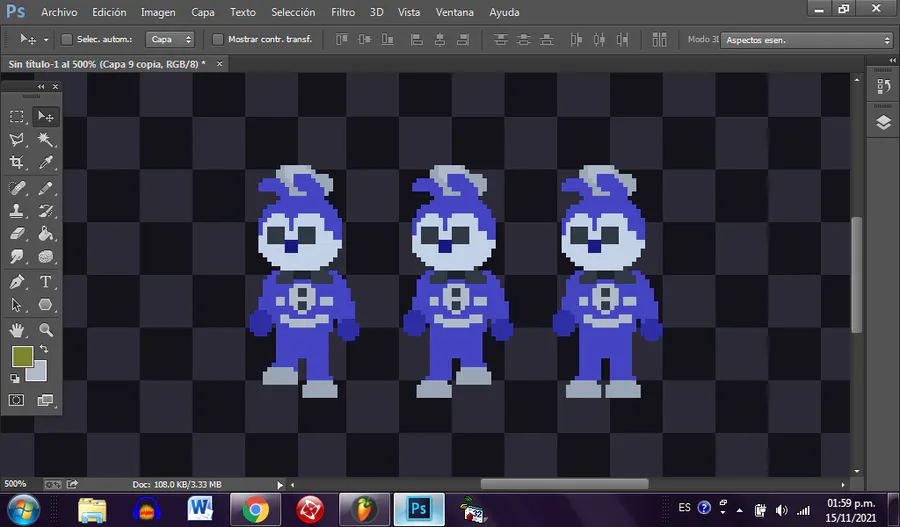The height and width of the screenshot is (527, 900).
Task: Close the Sin título-1 document tab
Action: [x=219, y=64]
